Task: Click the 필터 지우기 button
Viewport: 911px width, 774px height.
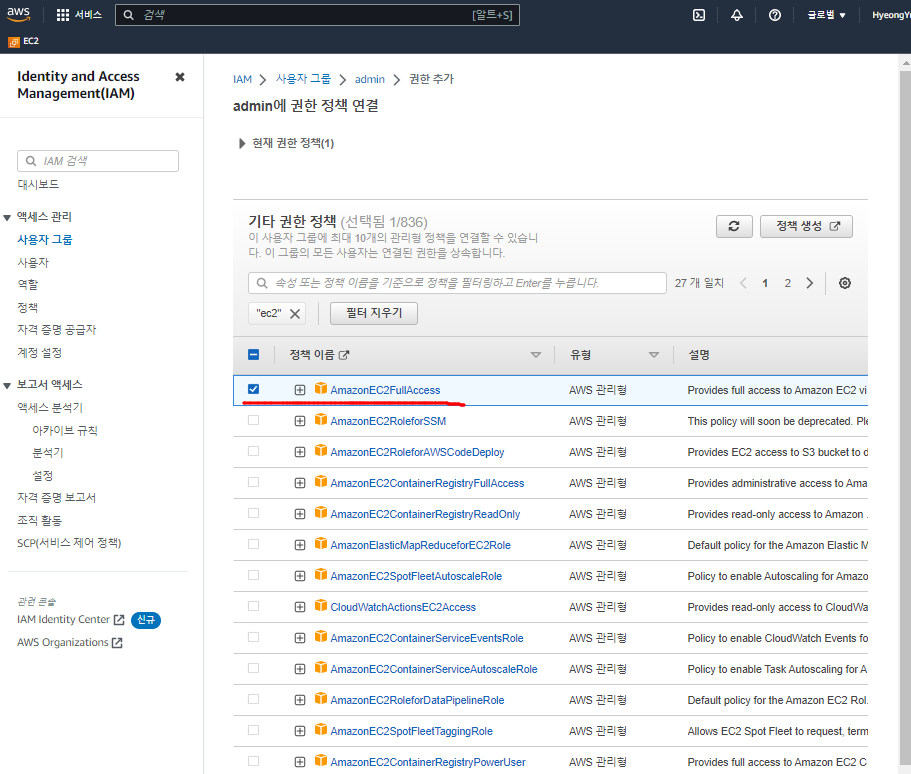Action: coord(374,313)
